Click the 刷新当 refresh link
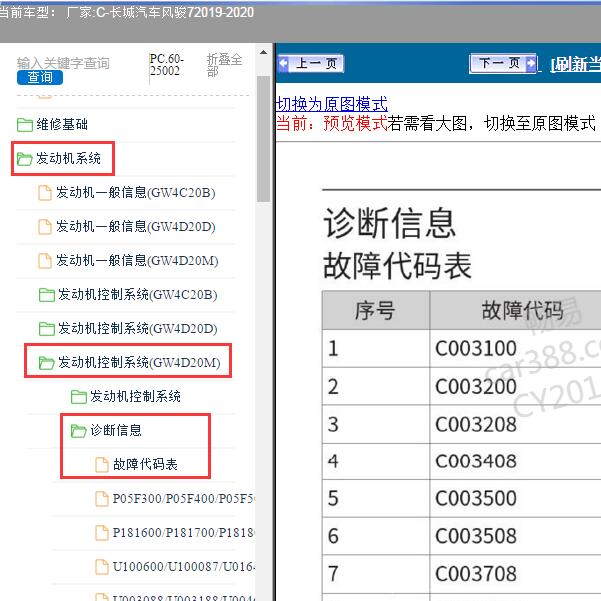 [x=575, y=65]
